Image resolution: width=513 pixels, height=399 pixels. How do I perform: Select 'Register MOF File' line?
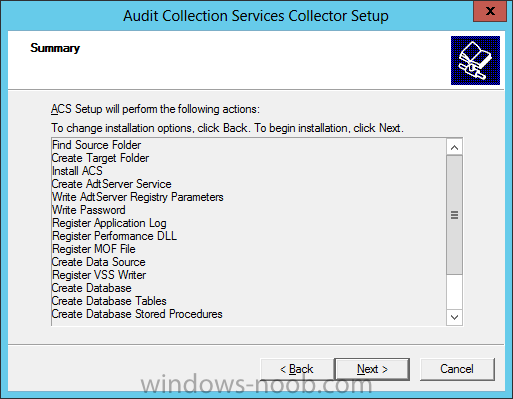coord(94,249)
